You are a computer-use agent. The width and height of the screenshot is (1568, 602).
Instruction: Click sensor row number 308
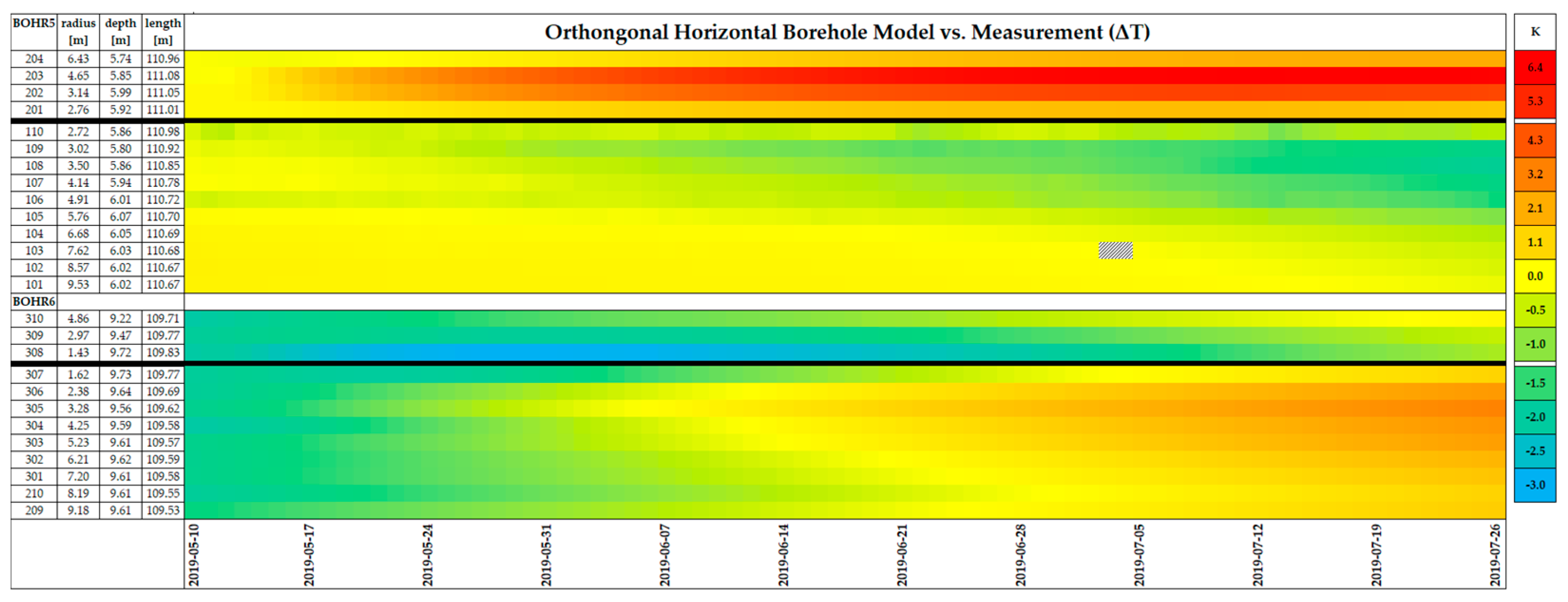click(x=34, y=353)
